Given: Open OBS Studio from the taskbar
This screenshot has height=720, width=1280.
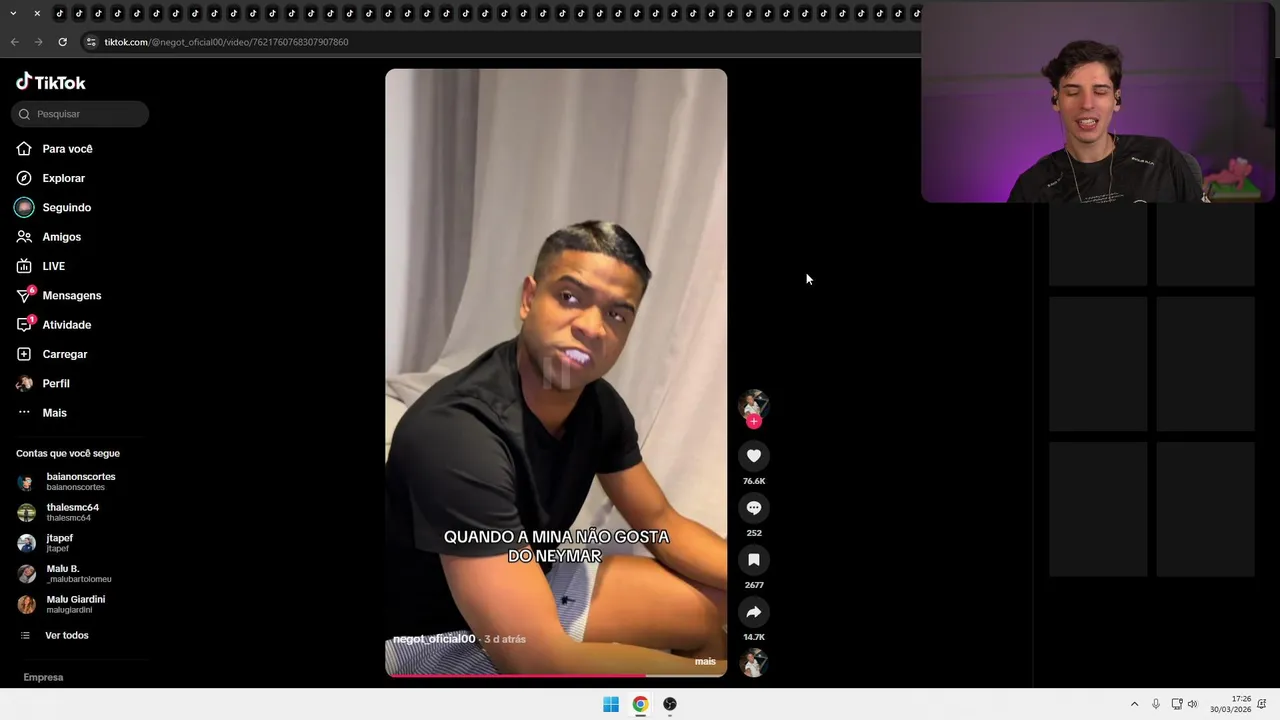Looking at the screenshot, I should [x=670, y=704].
